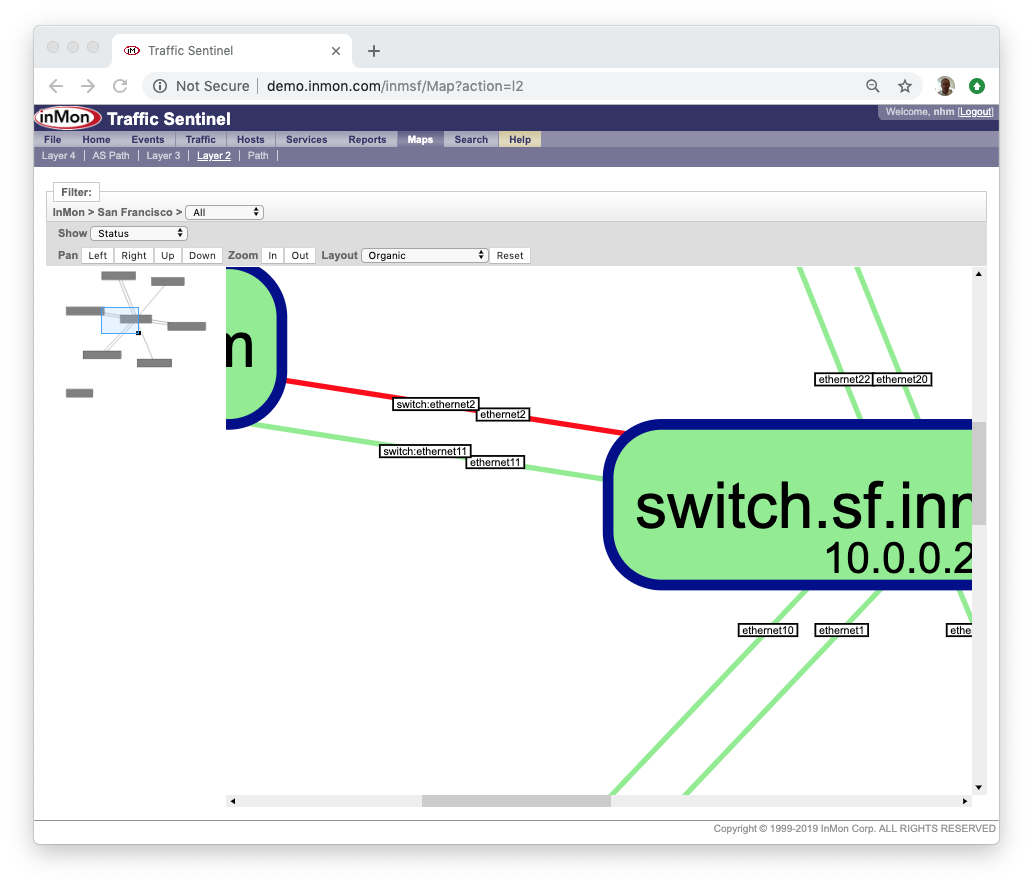Open the zoom magnifier icon in the address bar

point(873,86)
